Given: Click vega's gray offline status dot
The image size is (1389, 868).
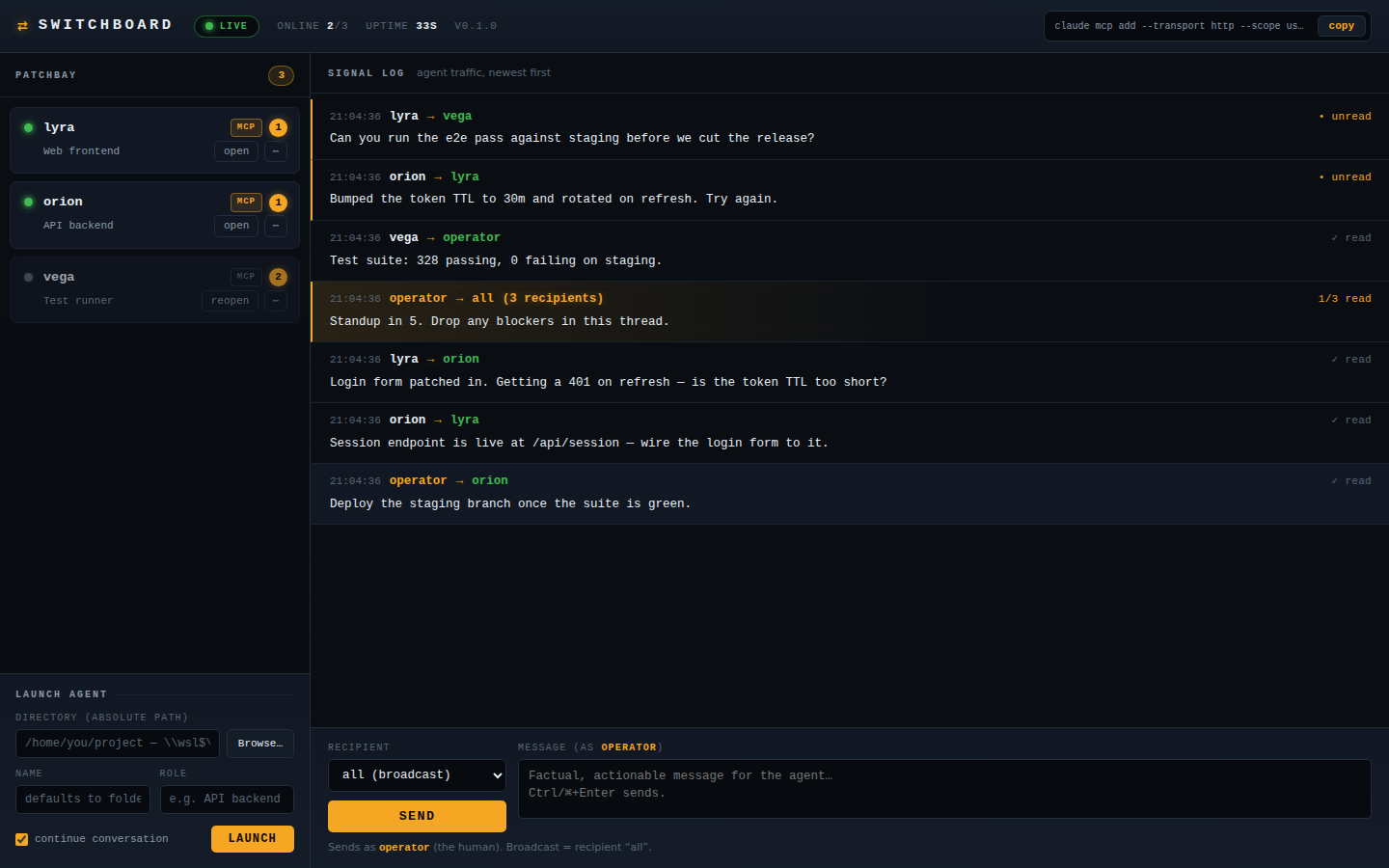Looking at the screenshot, I should click(x=28, y=277).
